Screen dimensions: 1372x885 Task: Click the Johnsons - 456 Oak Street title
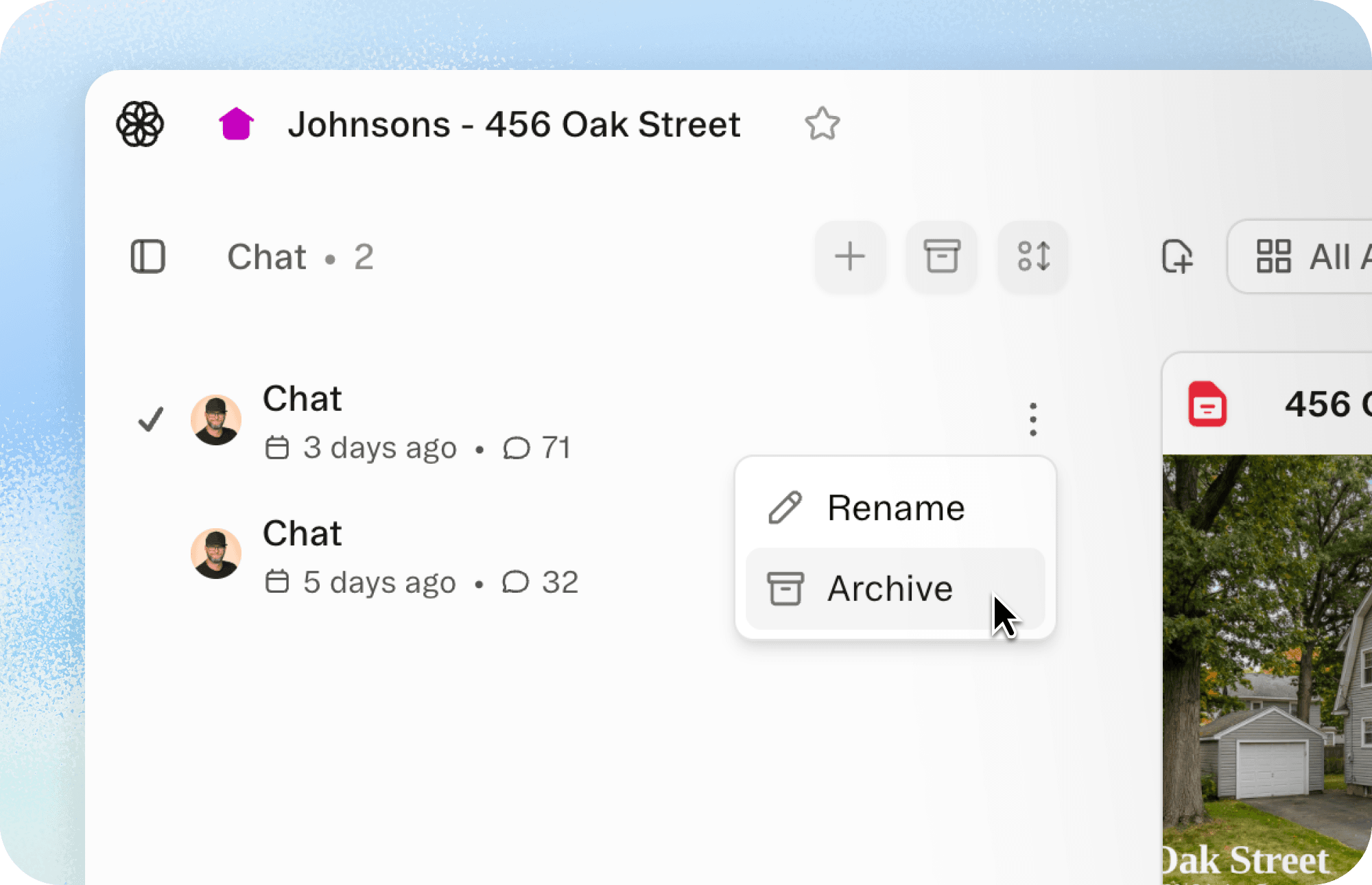point(514,125)
